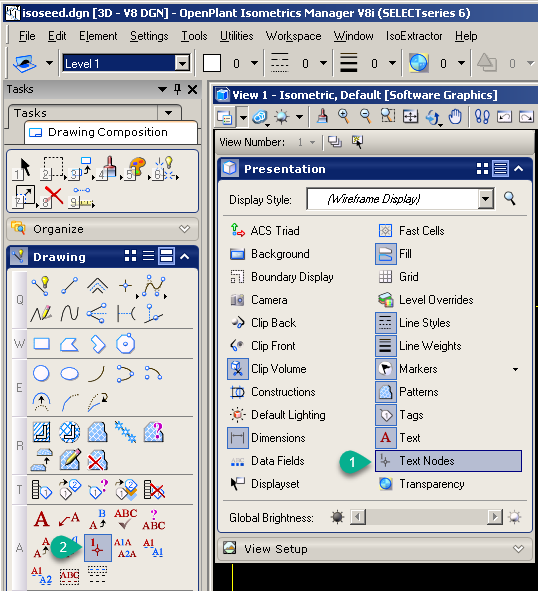
Task: Collapse the Presentation panel
Action: coord(519,168)
